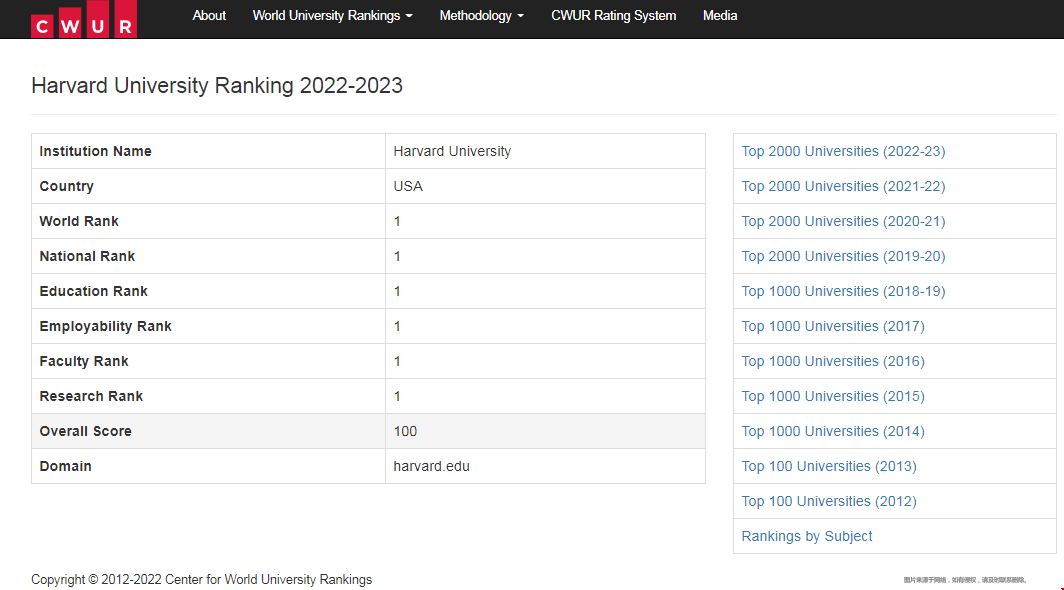
Task: Expand World University Rankings dropdown
Action: (x=332, y=16)
